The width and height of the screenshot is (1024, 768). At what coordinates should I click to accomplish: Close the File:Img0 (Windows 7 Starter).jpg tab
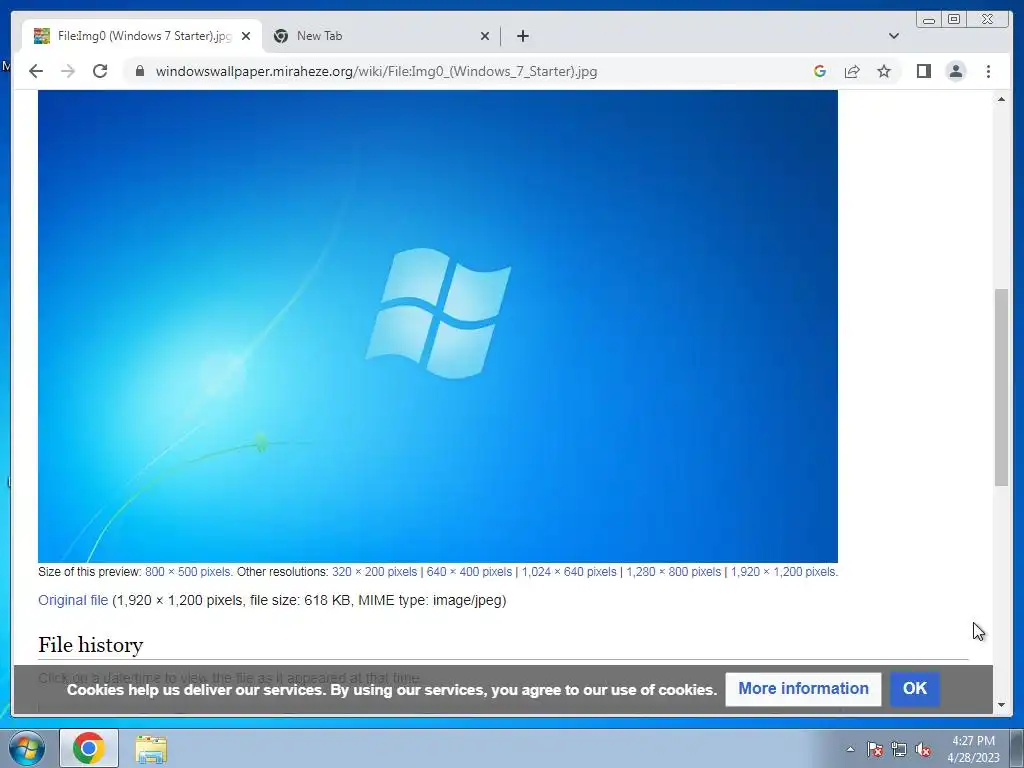246,36
